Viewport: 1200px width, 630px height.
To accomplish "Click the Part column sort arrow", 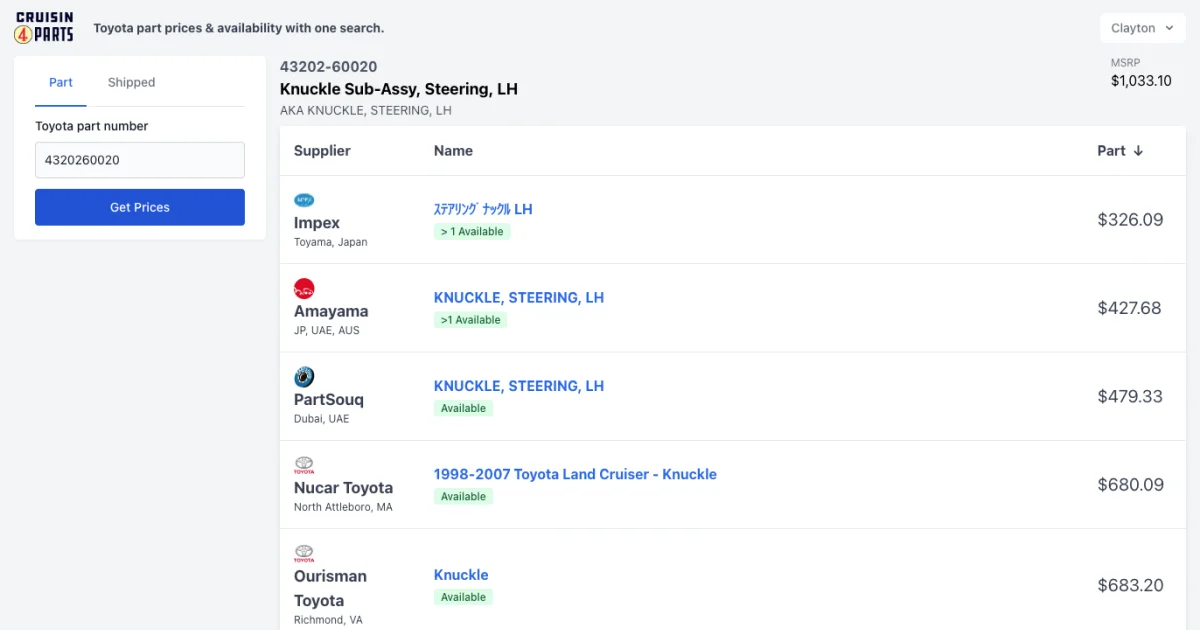I will coord(1138,151).
